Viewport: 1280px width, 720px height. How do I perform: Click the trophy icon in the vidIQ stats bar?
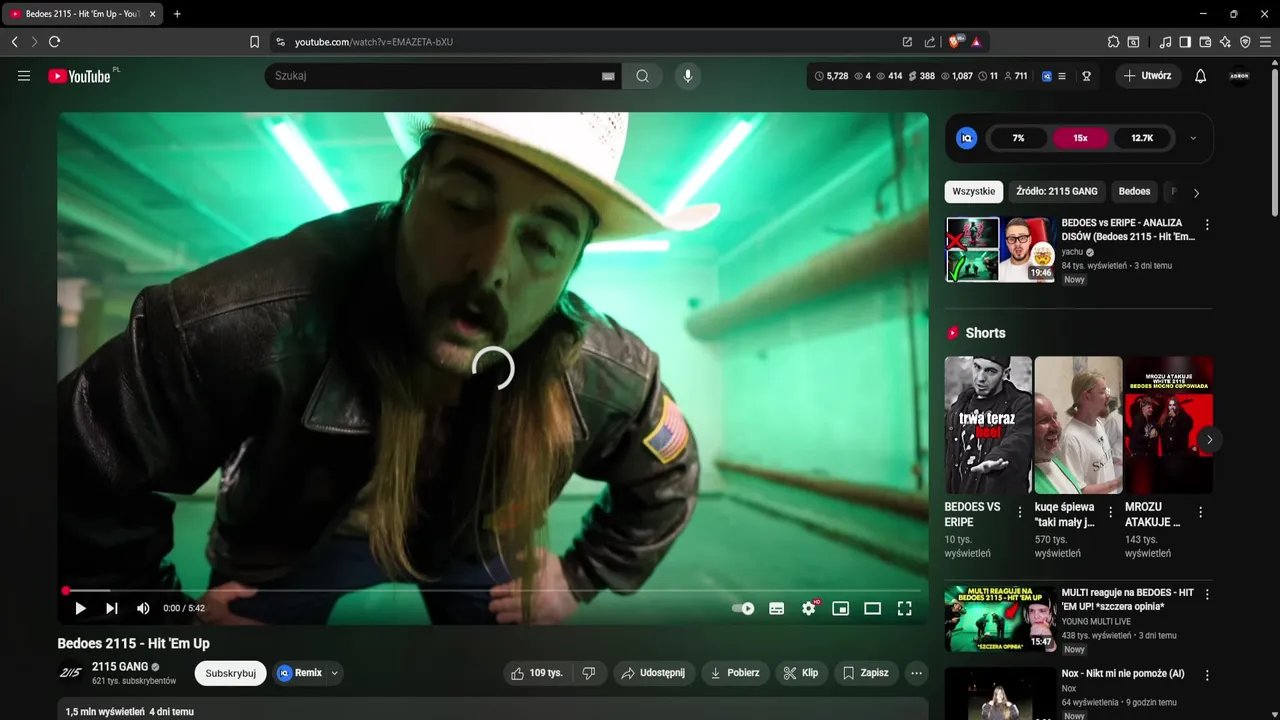tap(1086, 76)
